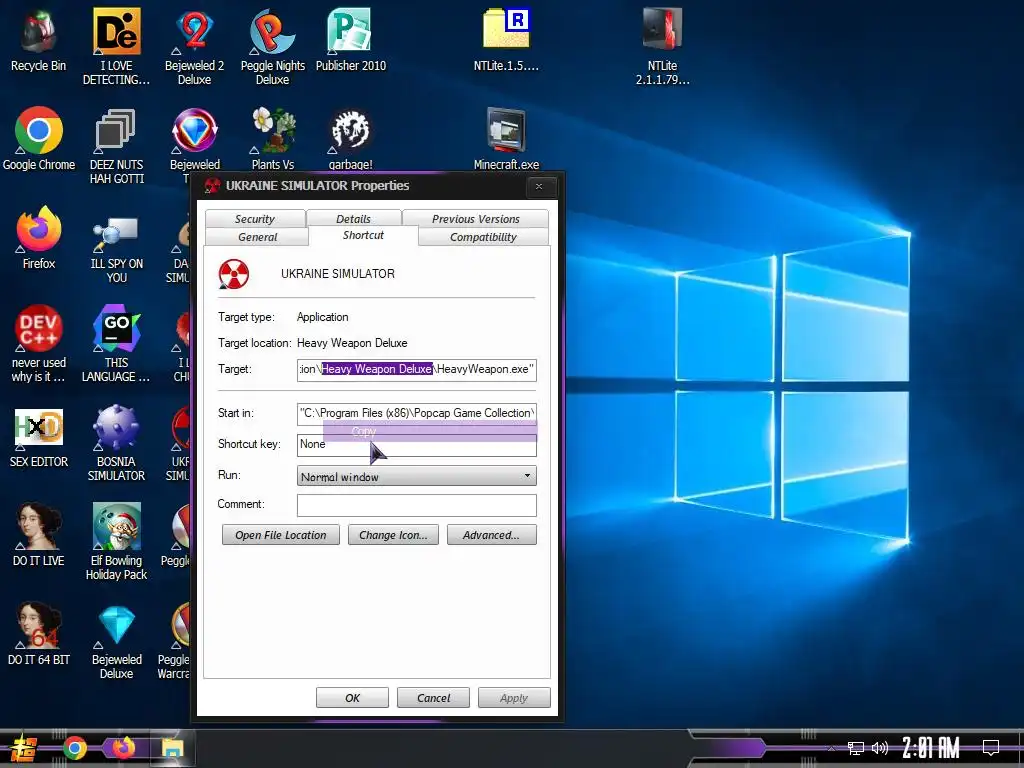The width and height of the screenshot is (1024, 768).
Task: Click the Start in path field
Action: pyautogui.click(x=417, y=413)
